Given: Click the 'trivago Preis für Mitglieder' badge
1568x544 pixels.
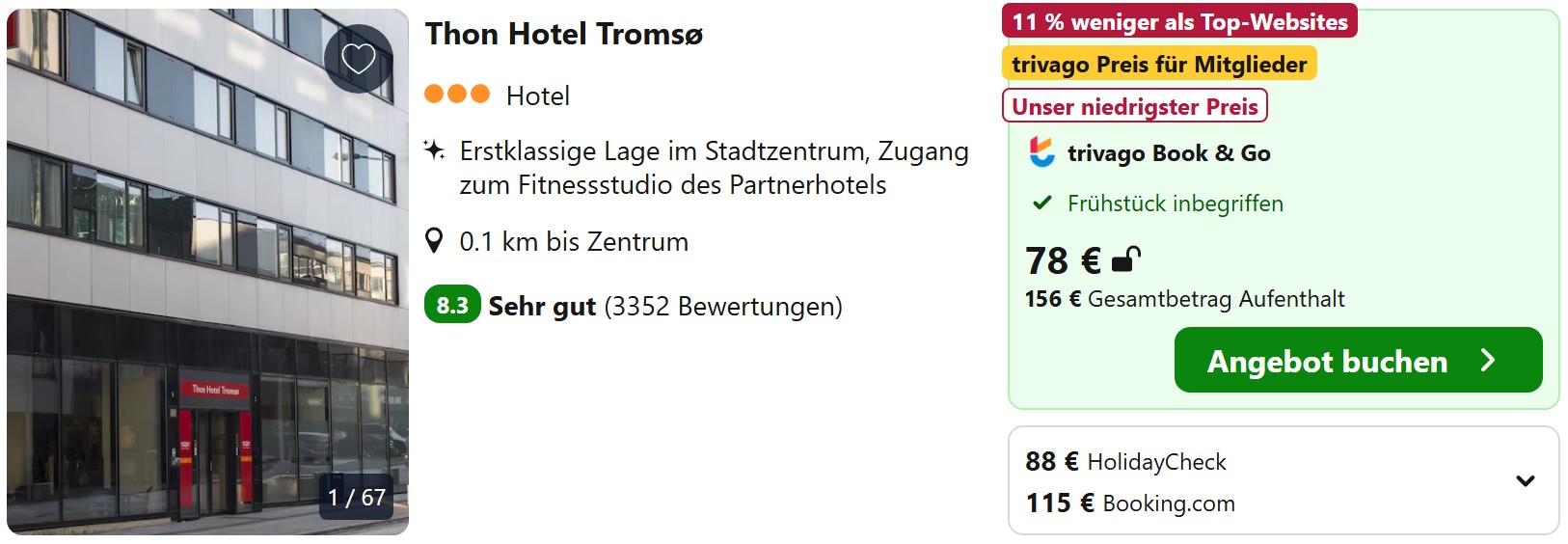Looking at the screenshot, I should pos(1159,65).
